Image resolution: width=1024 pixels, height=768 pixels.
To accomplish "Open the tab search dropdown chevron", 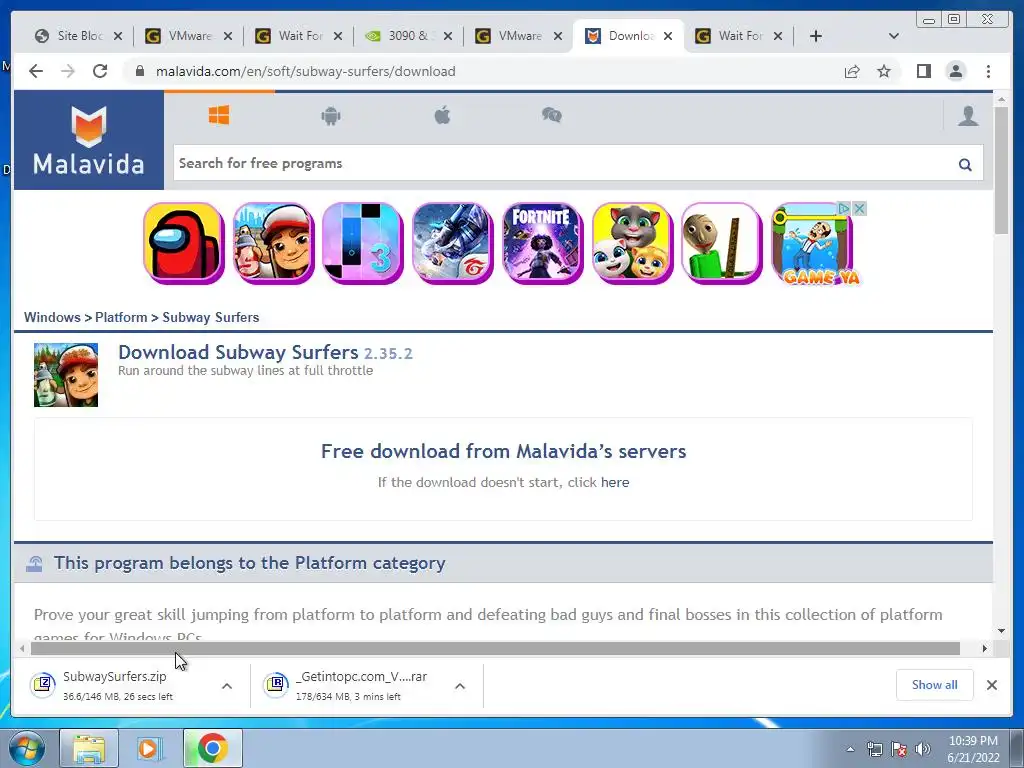I will click(893, 37).
